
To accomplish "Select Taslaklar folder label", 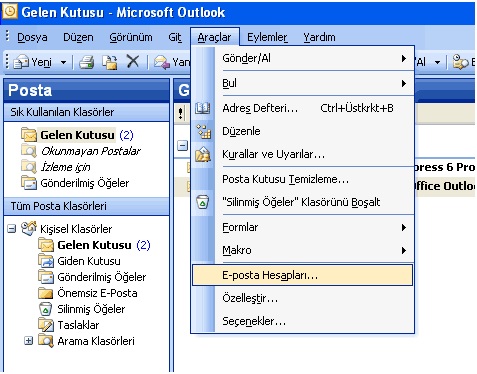I will pyautogui.click(x=78, y=325).
